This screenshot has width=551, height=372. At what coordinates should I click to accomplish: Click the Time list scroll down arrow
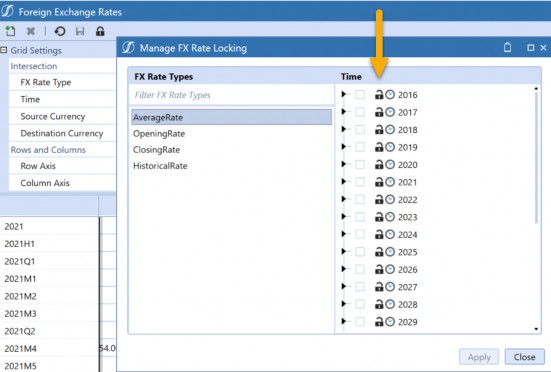536,329
